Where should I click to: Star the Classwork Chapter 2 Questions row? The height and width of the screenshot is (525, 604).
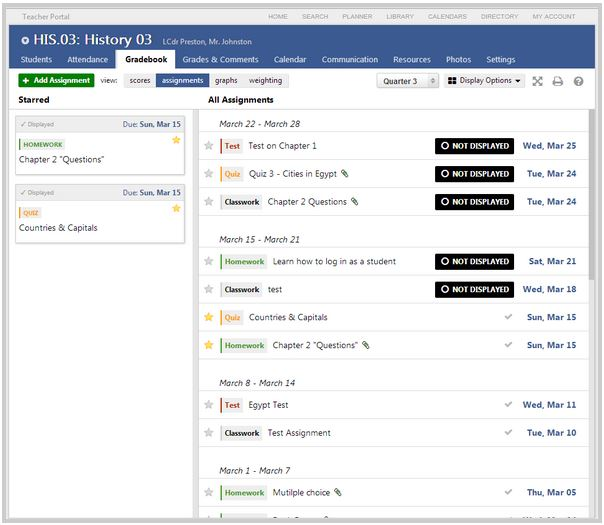209,201
